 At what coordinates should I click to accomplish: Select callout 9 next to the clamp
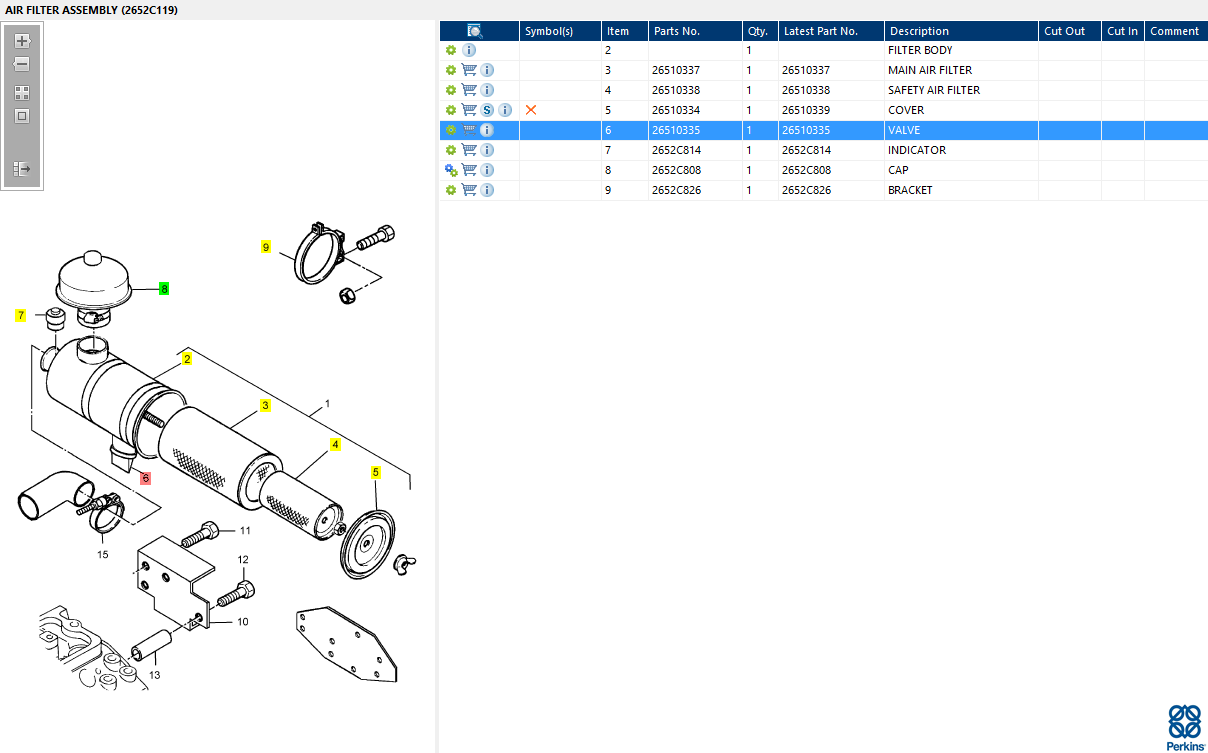tap(266, 247)
